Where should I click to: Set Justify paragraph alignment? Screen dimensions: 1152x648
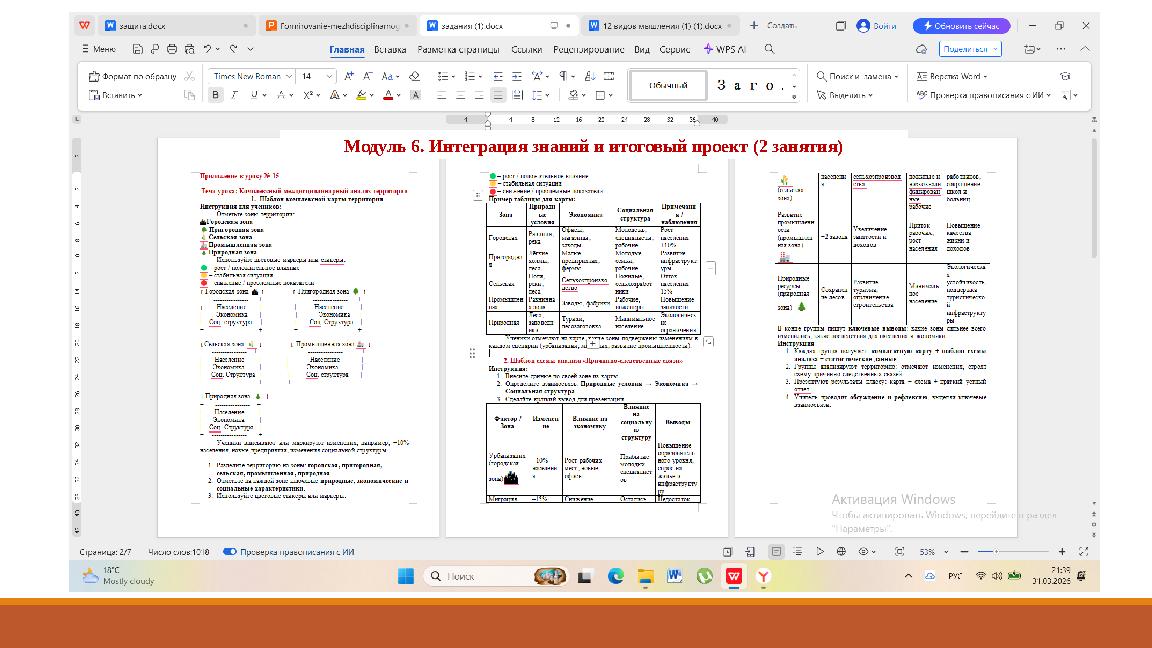[x=498, y=95]
